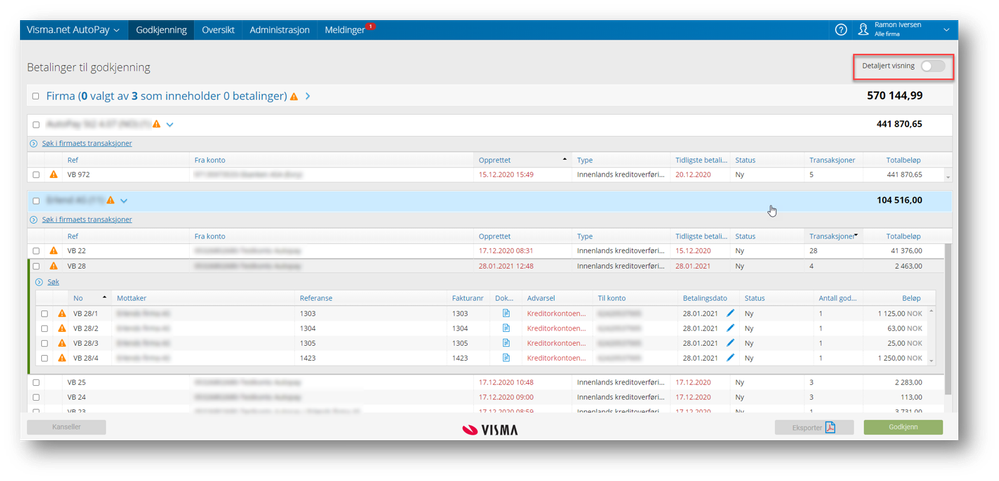Sort by the No column header

(x=89, y=298)
